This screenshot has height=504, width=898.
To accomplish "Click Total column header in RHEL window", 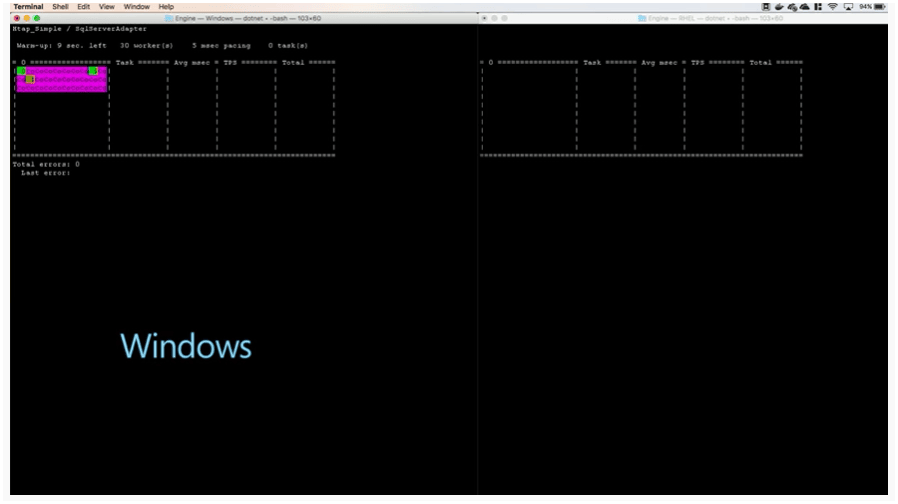I will (x=761, y=62).
